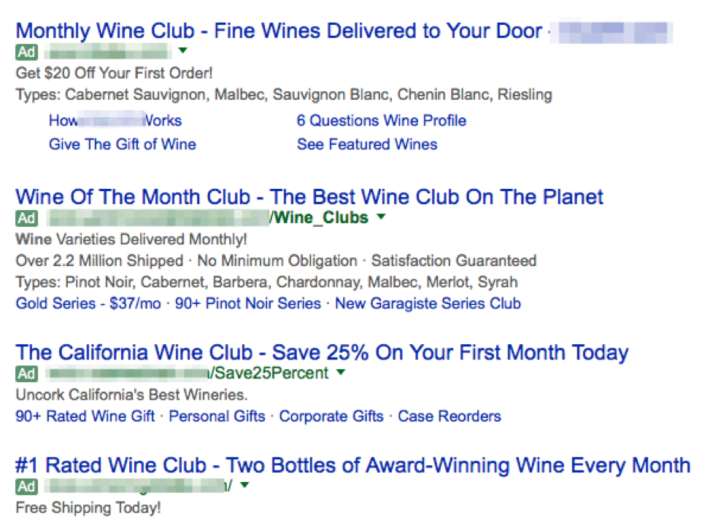
Task: Expand arrow by #1 Rated Wine Club URL
Action: [x=245, y=485]
